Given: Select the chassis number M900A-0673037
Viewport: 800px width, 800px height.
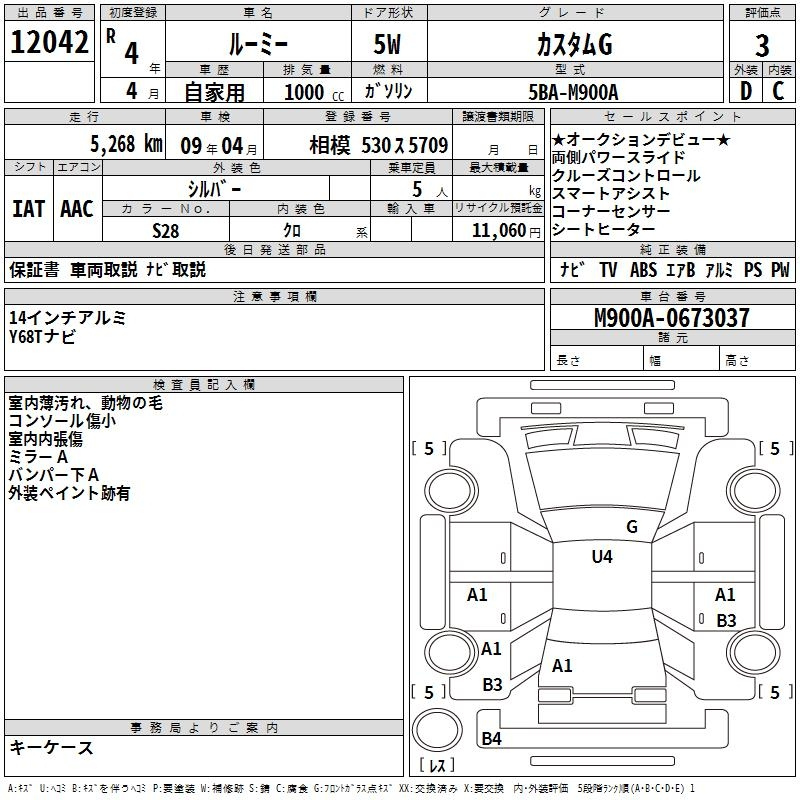Looking at the screenshot, I should (x=672, y=318).
